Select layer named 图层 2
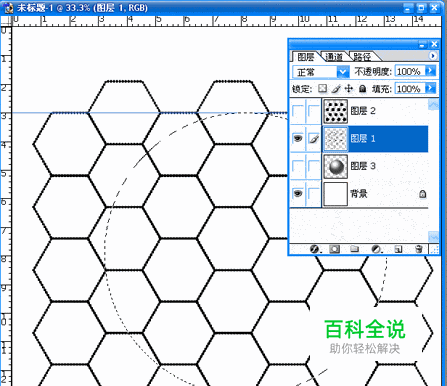This screenshot has height=386, width=447. pos(363,111)
